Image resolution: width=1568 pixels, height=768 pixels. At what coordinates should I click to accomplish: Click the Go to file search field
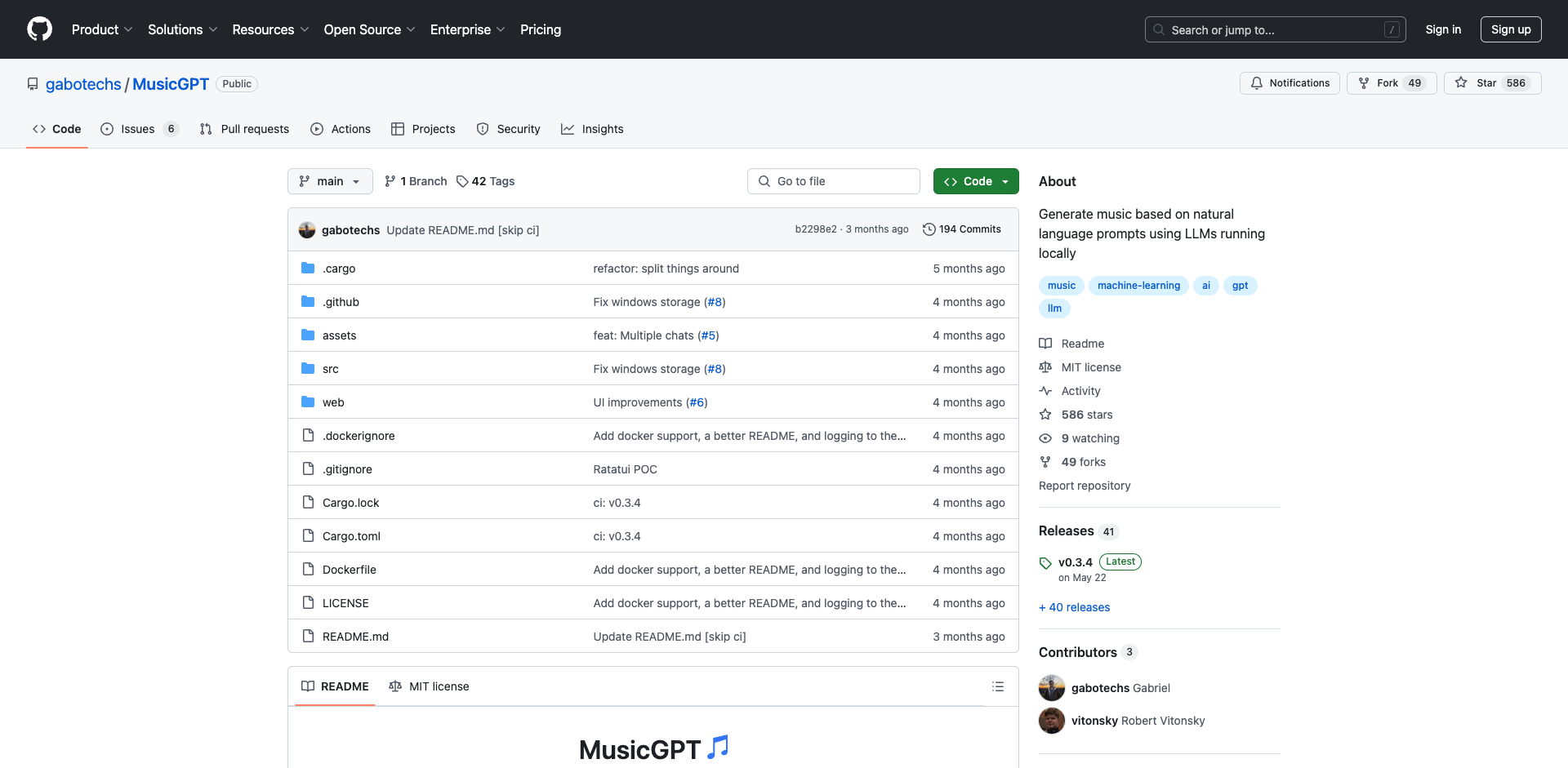pos(833,181)
